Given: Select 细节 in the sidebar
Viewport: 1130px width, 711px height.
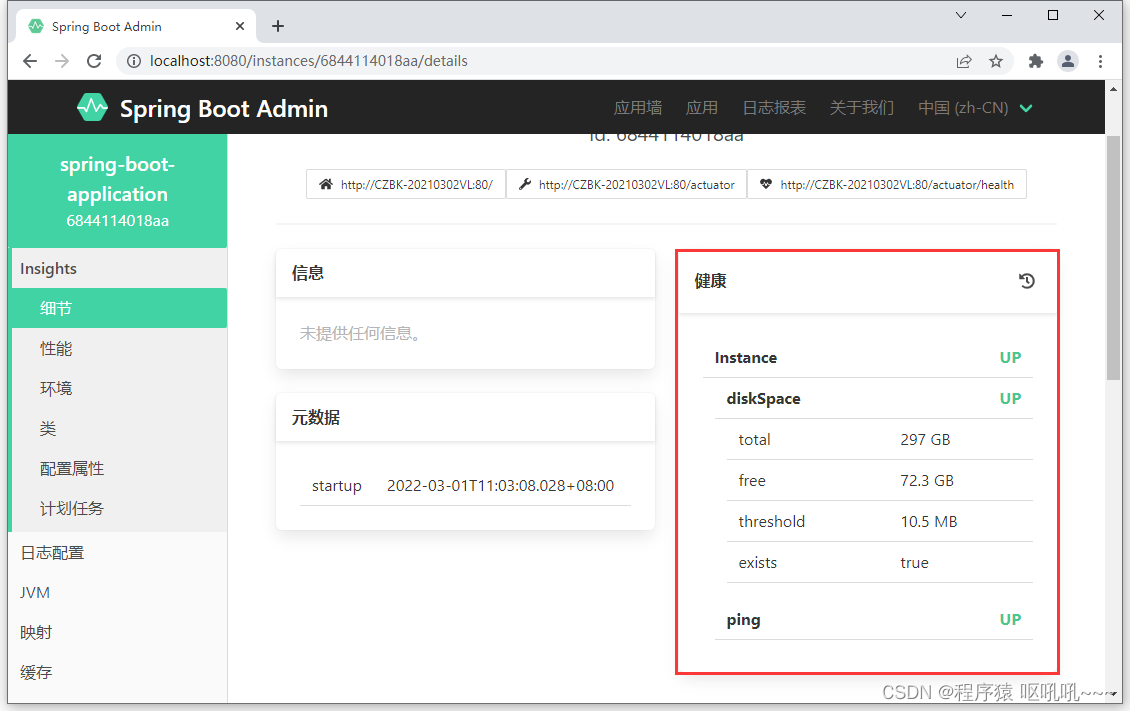Looking at the screenshot, I should point(119,308).
